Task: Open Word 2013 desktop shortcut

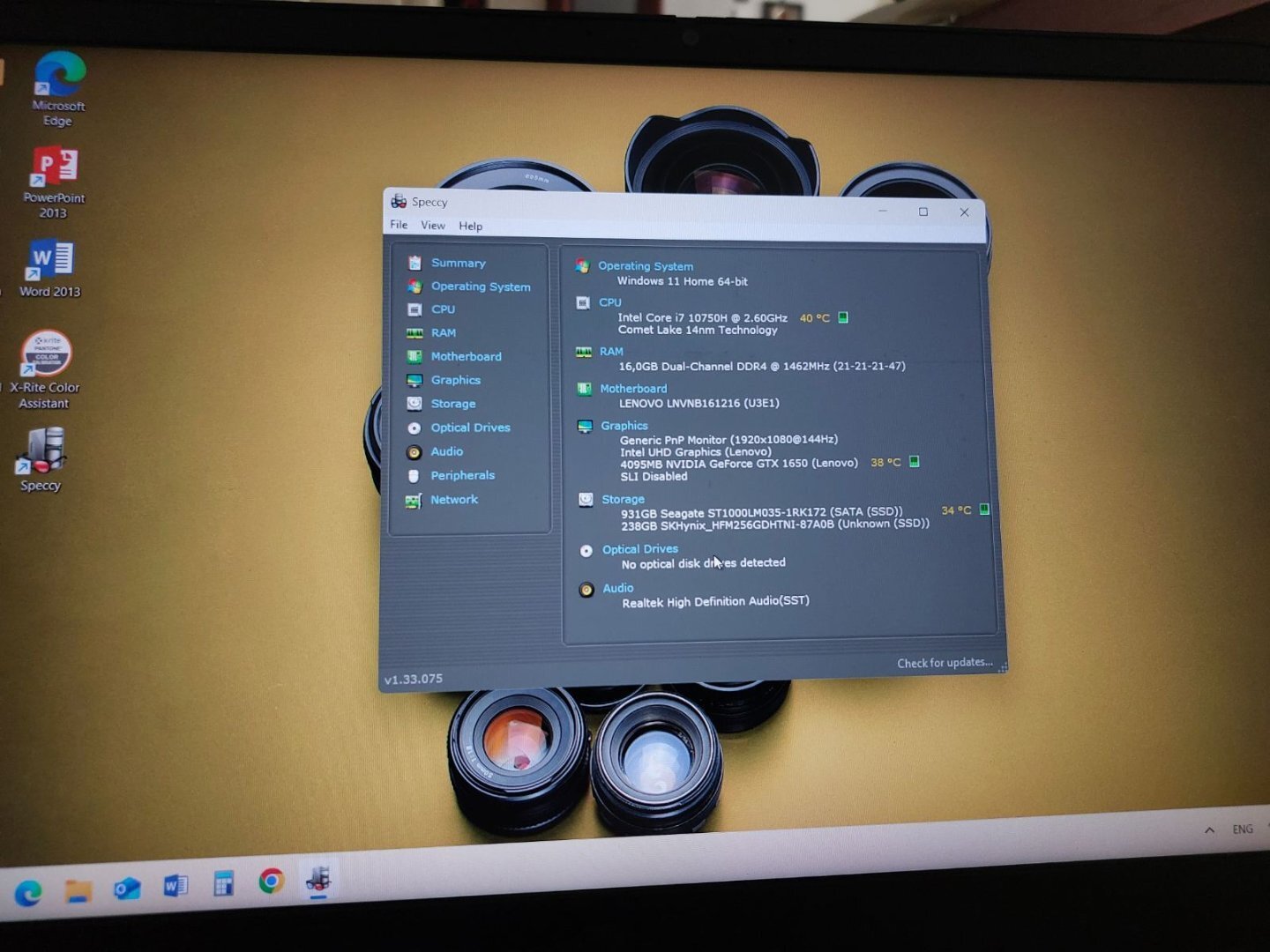Action: point(50,270)
